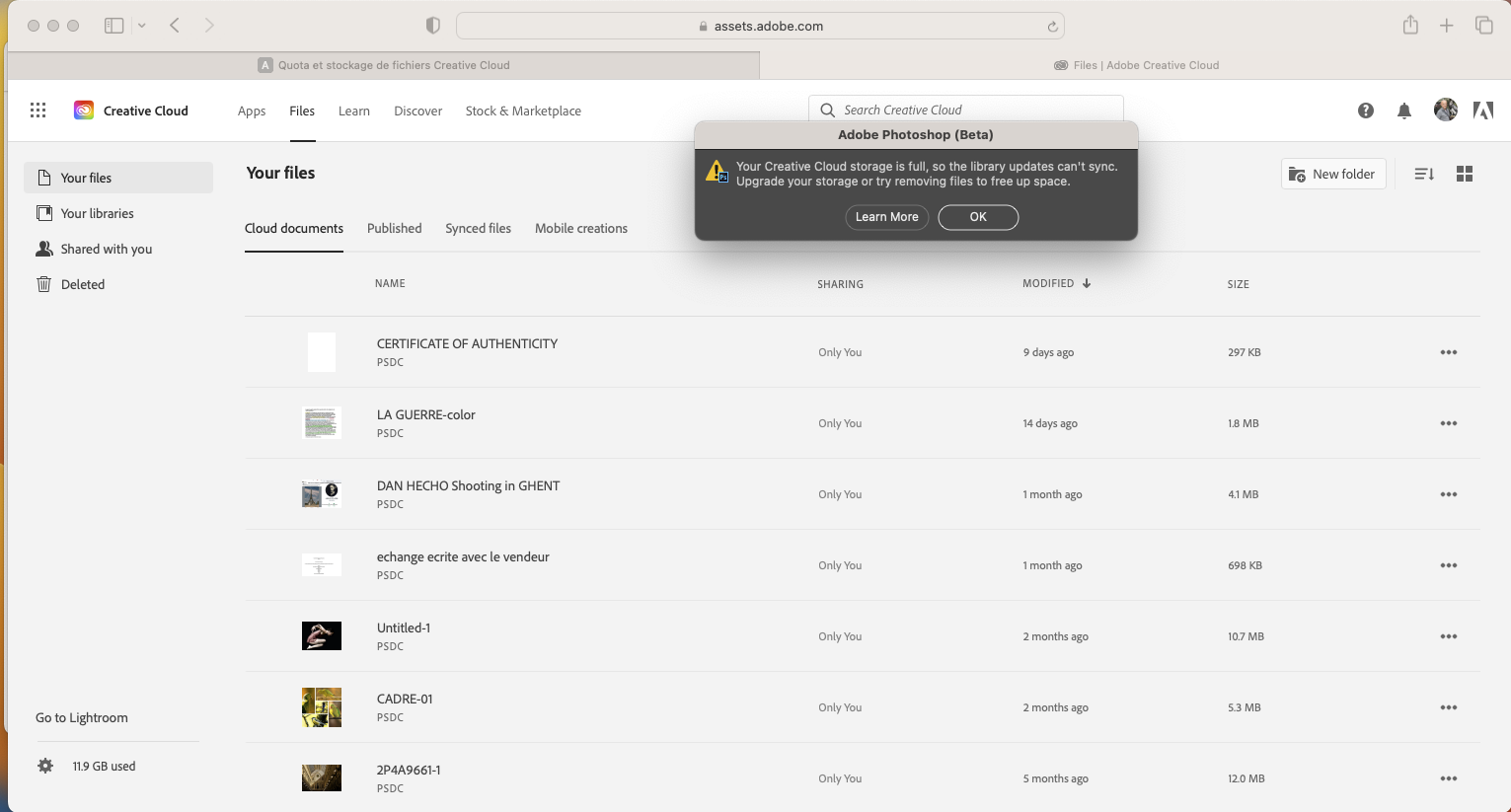The width and height of the screenshot is (1511, 812).
Task: Open the sort order control
Action: pos(1423,173)
